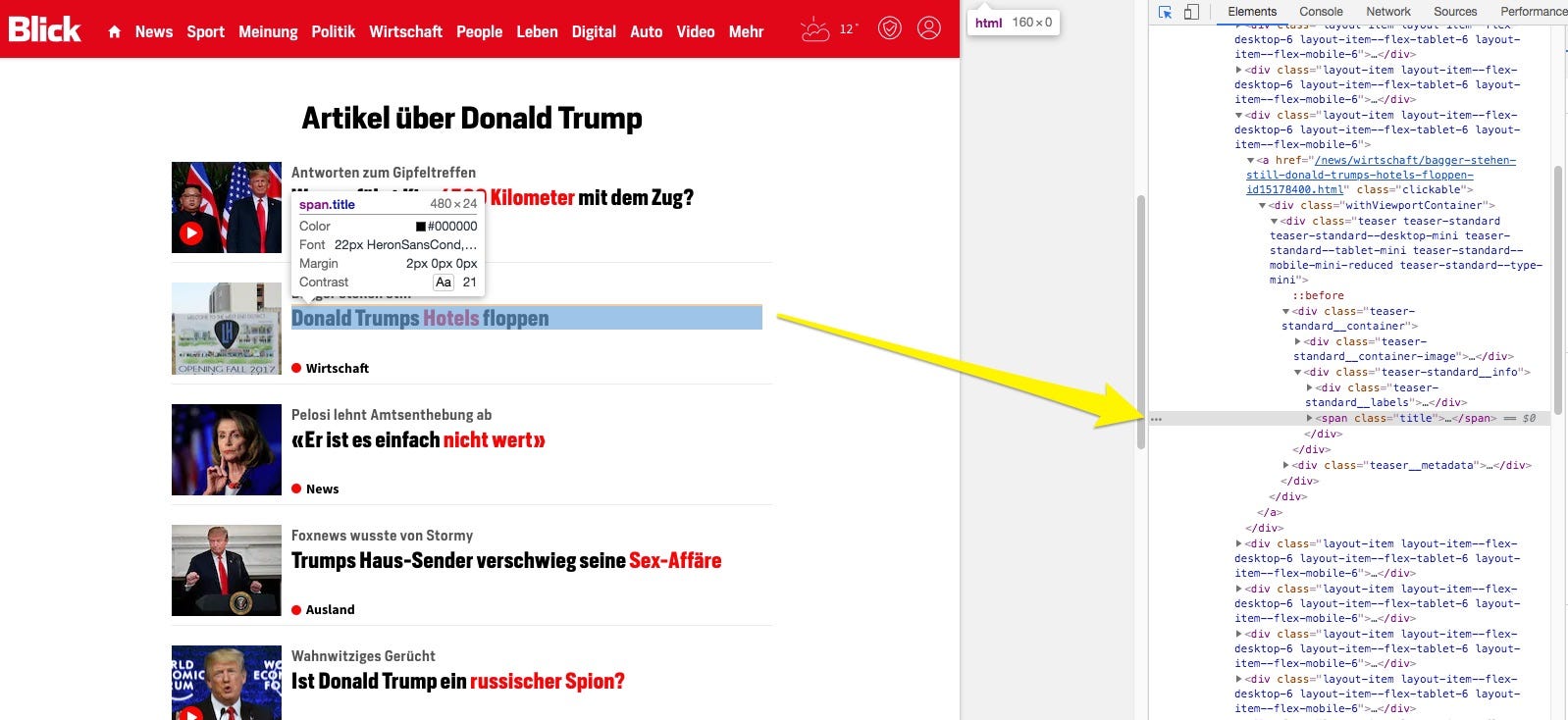Open the hotel 'Opening Fall 2017' thumbnail
Screen dimensions: 1568x720
click(x=227, y=329)
